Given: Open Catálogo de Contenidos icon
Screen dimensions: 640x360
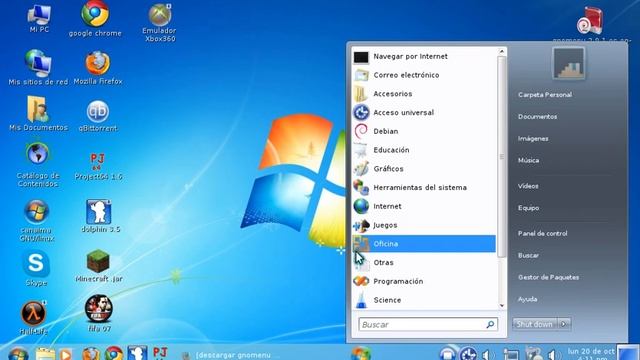Looking at the screenshot, I should pyautogui.click(x=38, y=165).
